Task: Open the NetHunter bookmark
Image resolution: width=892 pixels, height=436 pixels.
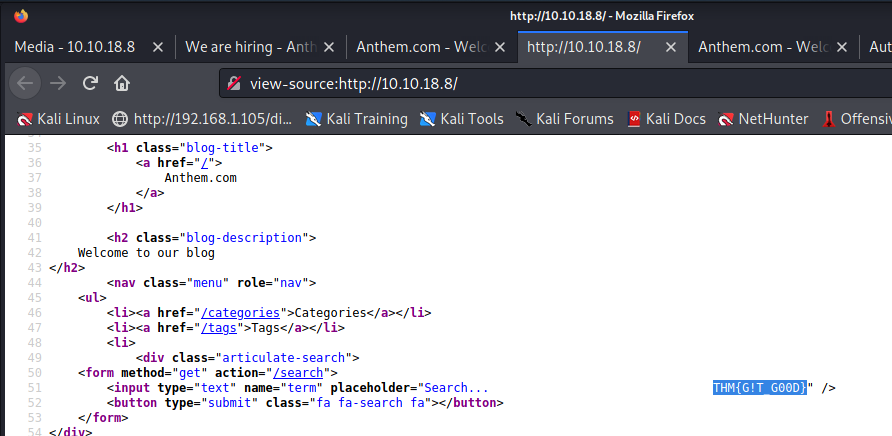Action: (x=763, y=119)
